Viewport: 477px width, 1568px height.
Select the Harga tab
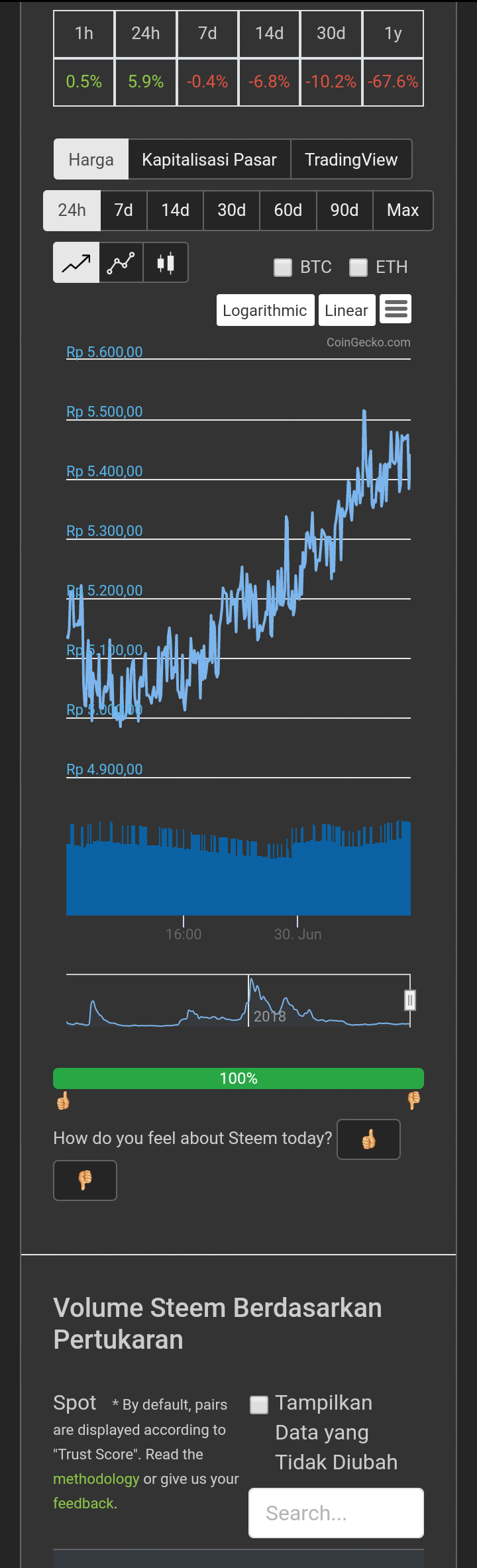click(91, 160)
